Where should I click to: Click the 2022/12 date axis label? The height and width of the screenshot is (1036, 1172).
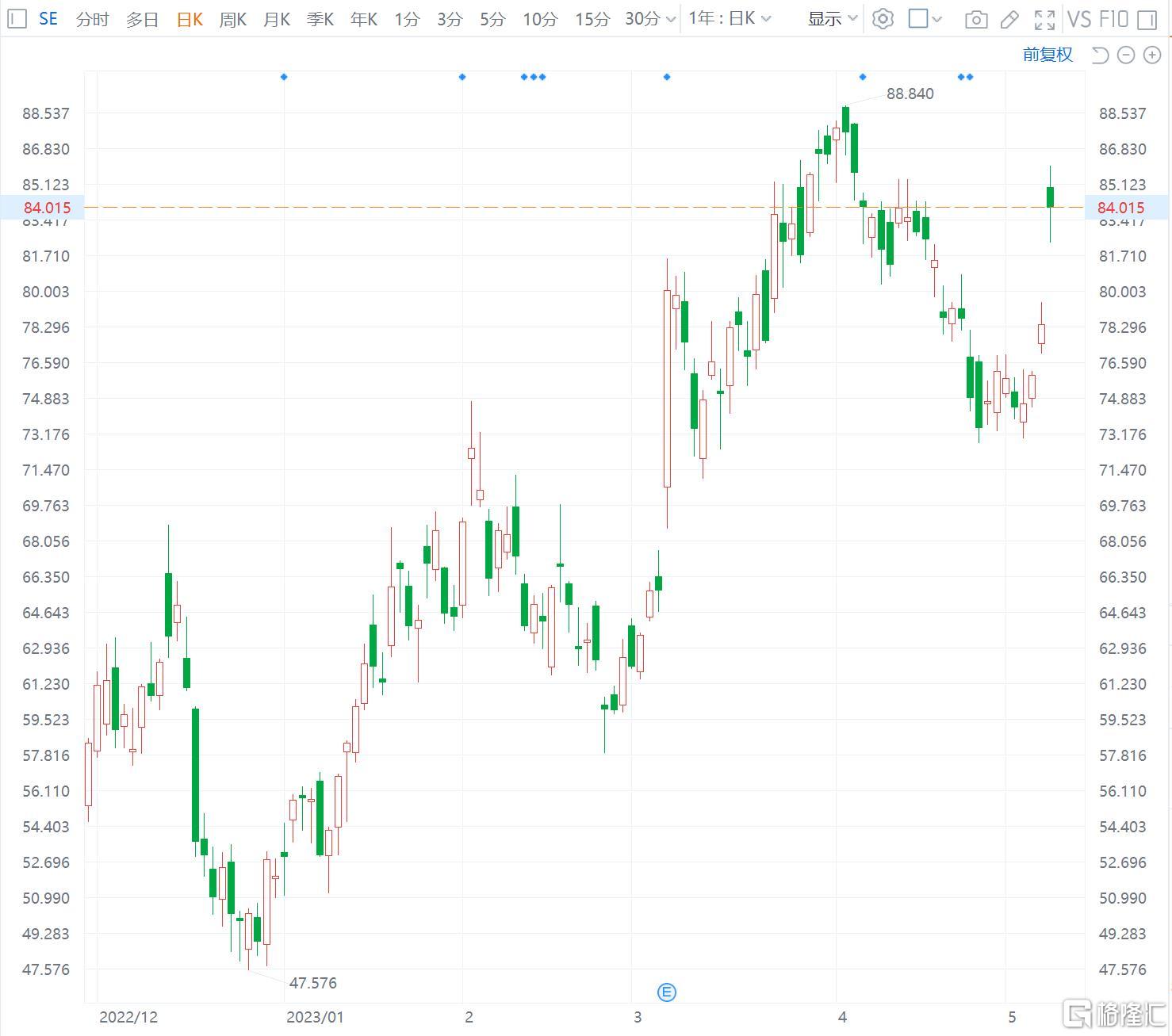pyautogui.click(x=128, y=1017)
